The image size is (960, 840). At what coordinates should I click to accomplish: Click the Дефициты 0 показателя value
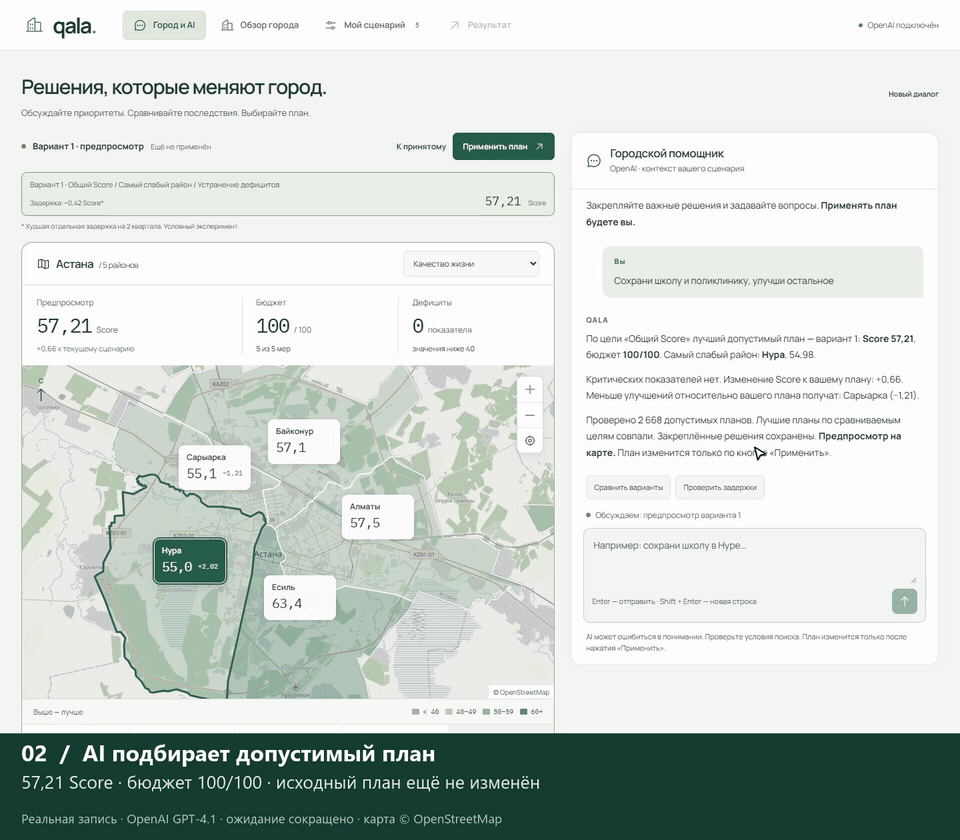click(441, 326)
